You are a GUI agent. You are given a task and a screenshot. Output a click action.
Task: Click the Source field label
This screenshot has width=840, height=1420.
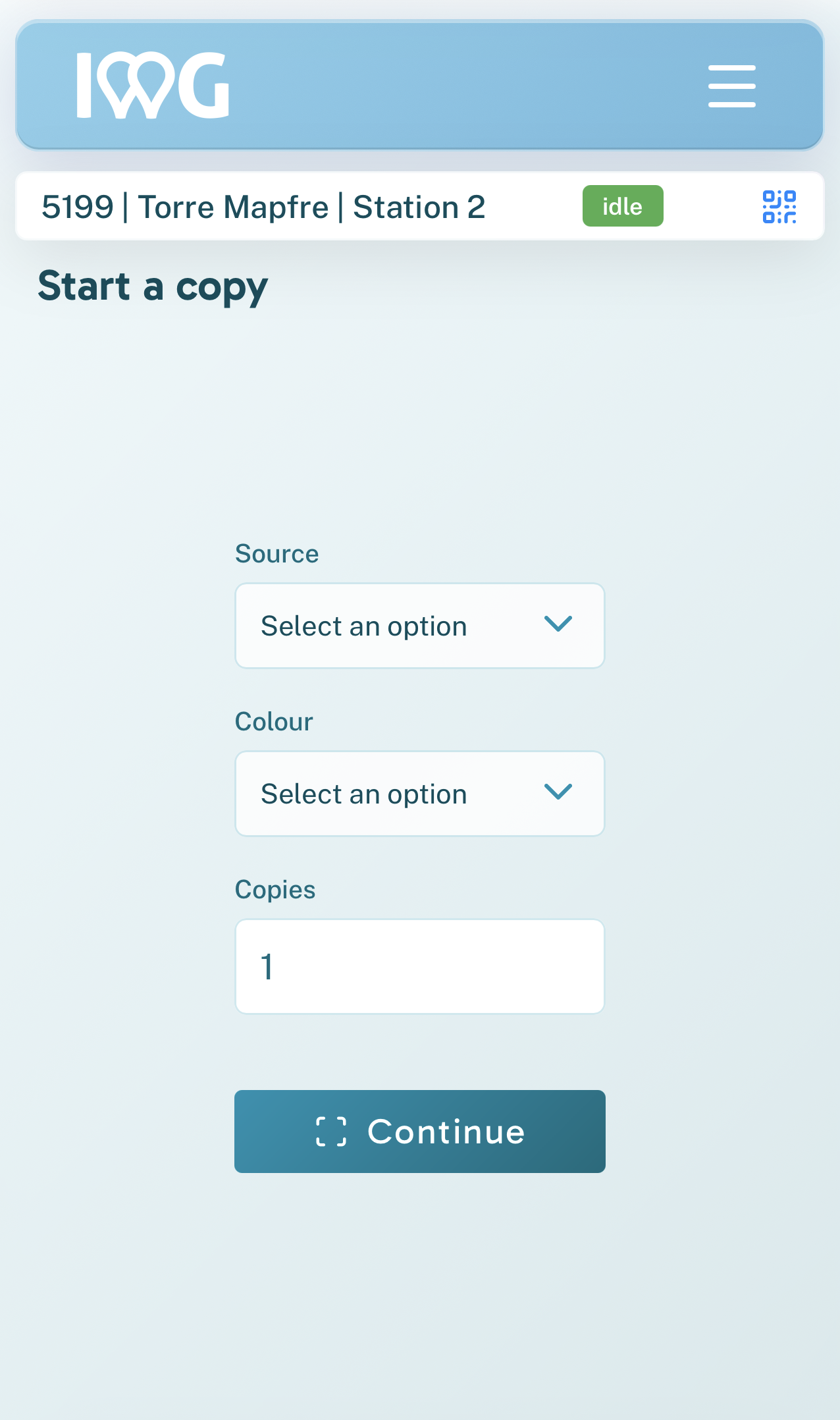276,554
